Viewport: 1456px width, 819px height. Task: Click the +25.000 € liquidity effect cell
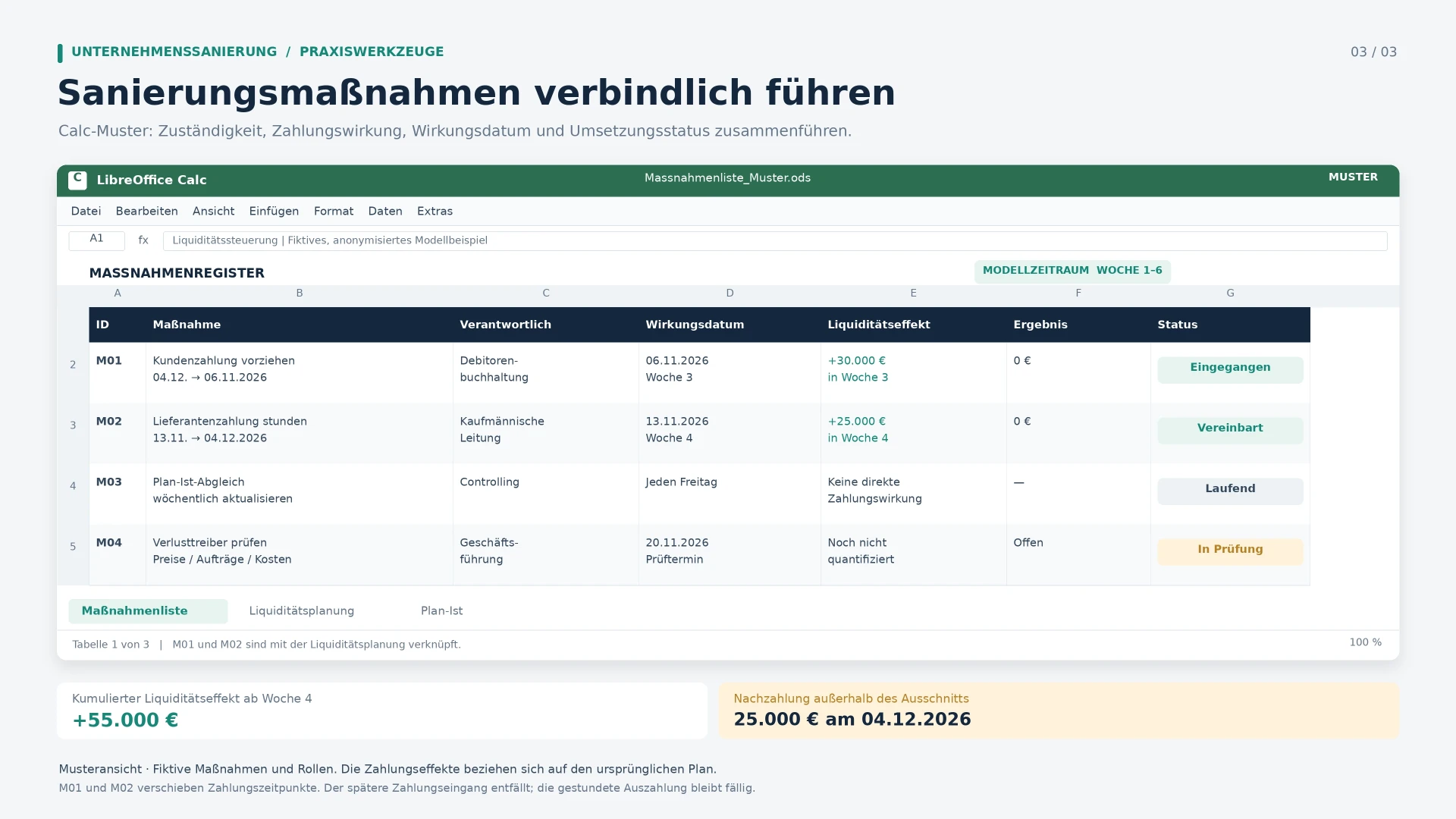[x=914, y=433]
